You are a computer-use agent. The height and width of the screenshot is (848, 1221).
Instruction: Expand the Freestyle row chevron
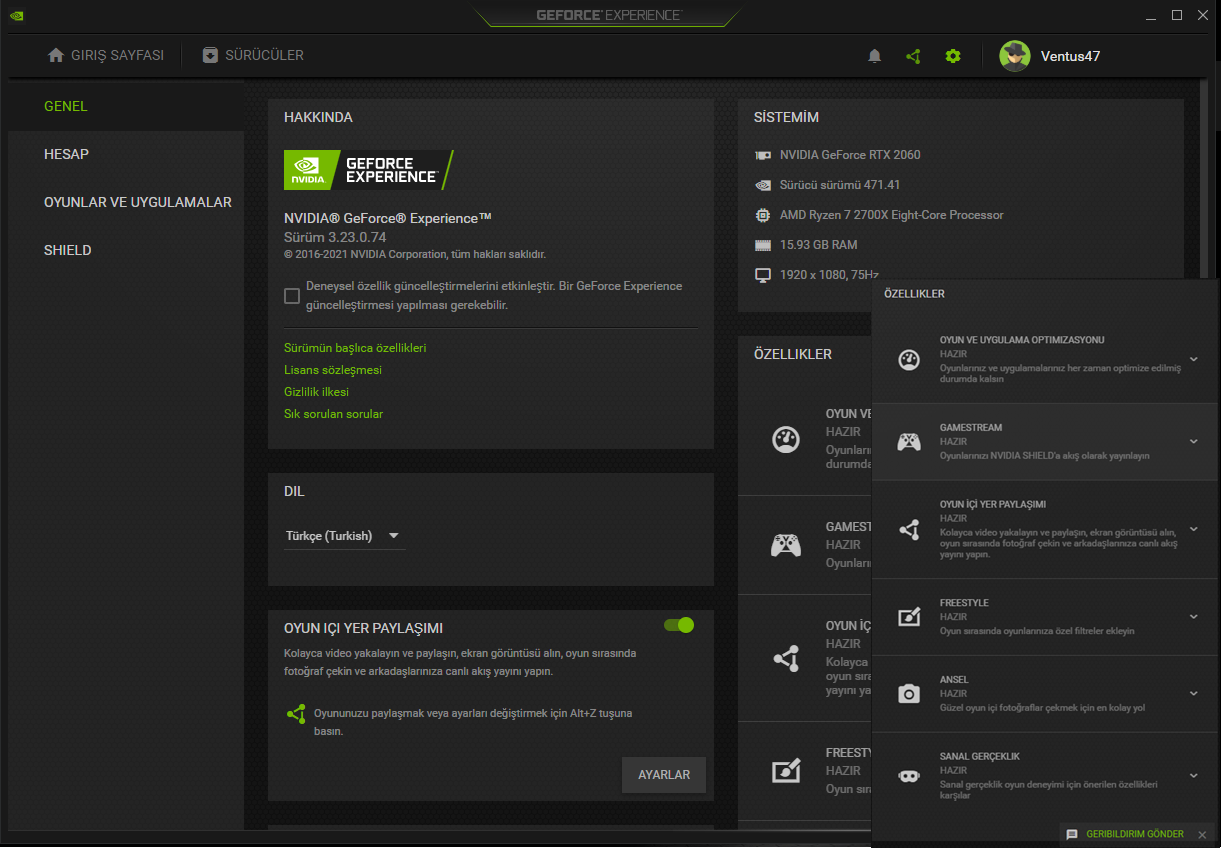(x=1193, y=617)
